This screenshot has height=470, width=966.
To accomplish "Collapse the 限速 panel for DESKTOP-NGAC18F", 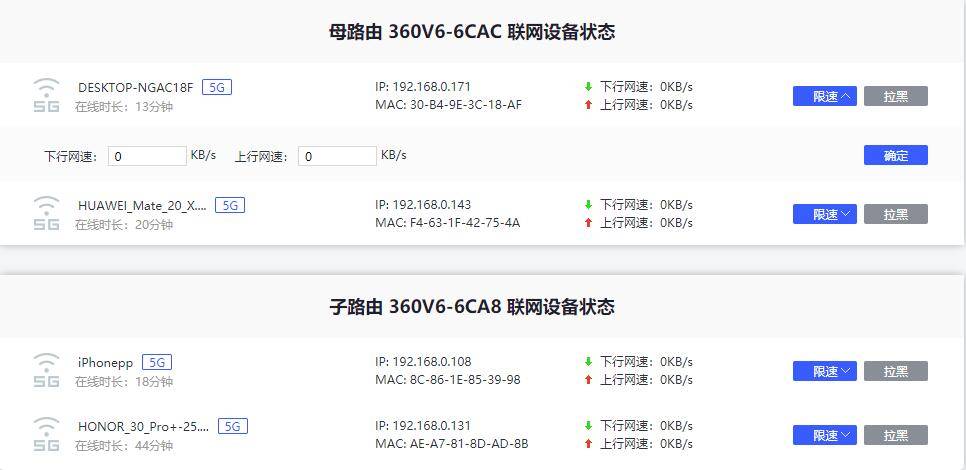I will tap(824, 96).
